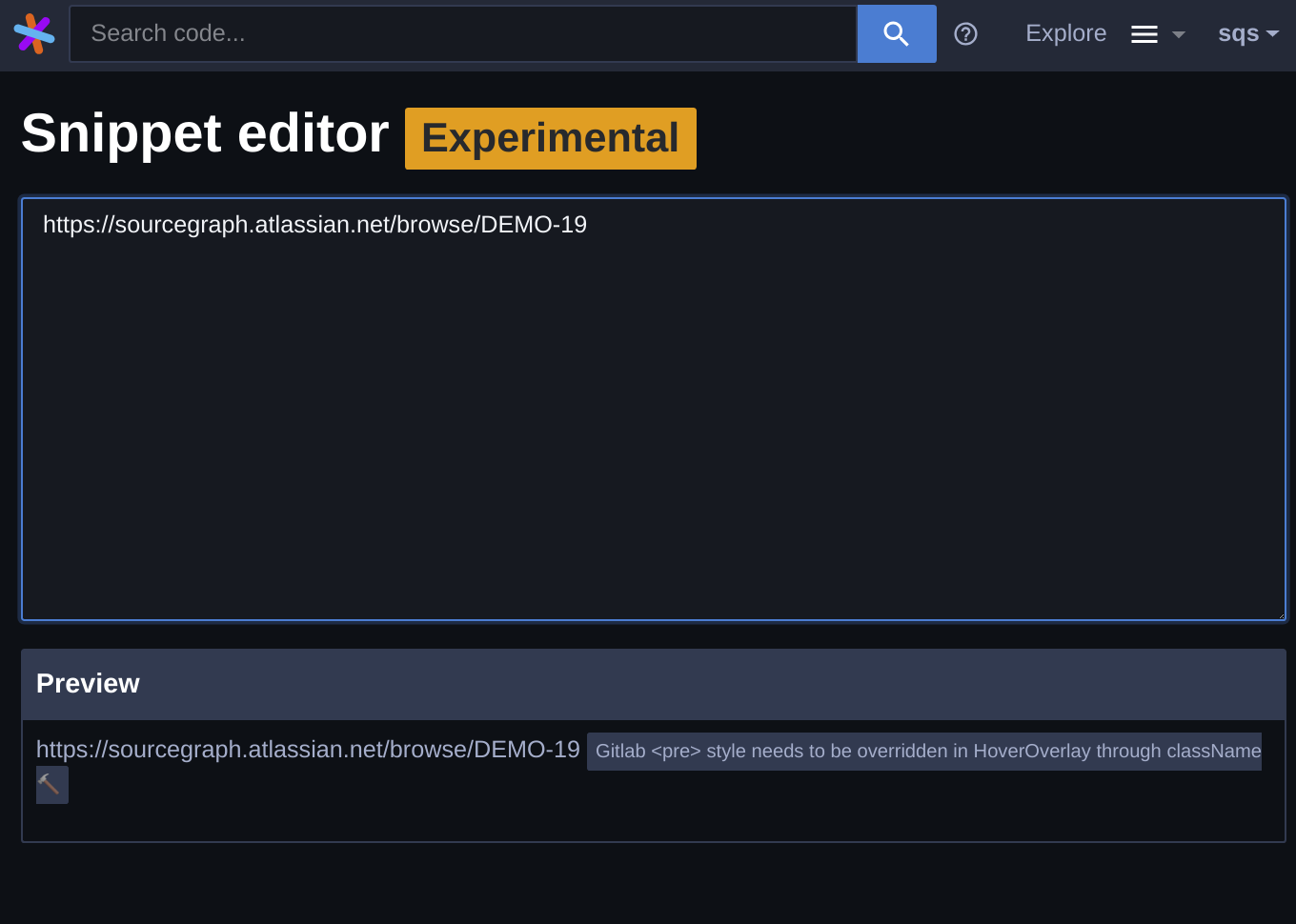This screenshot has width=1296, height=924.
Task: Click the Gitlab pre style issue title
Action: coord(928,751)
